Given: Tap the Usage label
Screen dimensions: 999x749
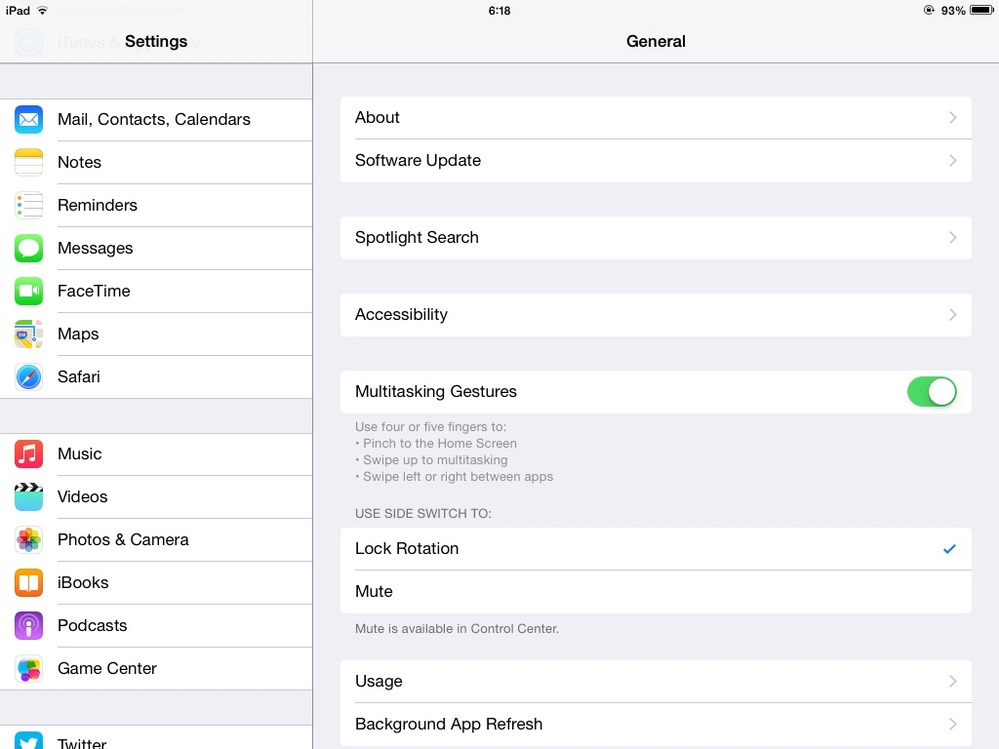Looking at the screenshot, I should [378, 681].
